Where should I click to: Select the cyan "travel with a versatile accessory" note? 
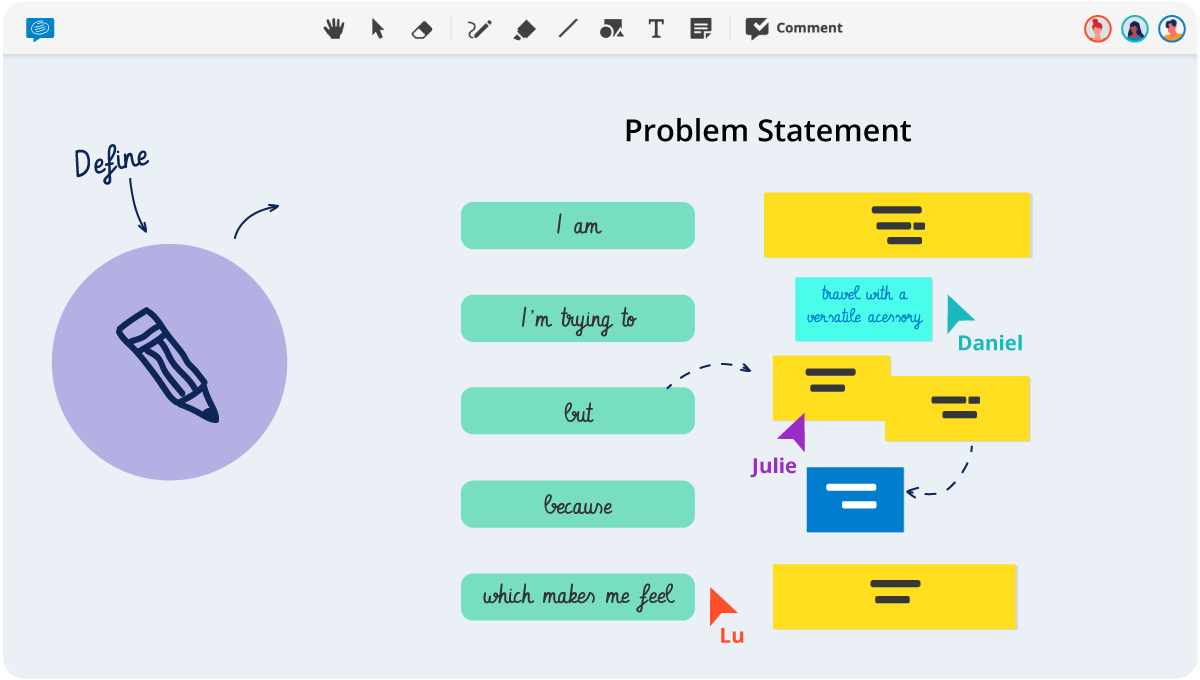click(864, 308)
